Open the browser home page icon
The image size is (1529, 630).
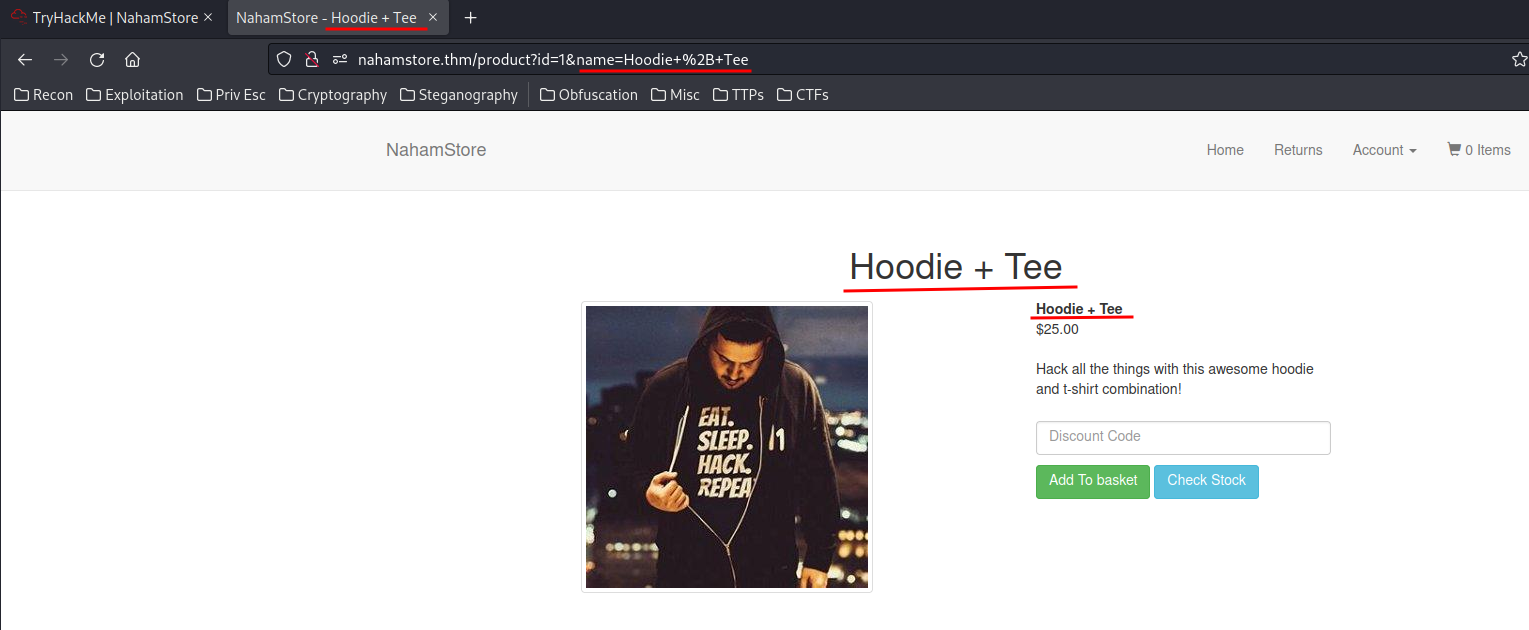[x=132, y=60]
